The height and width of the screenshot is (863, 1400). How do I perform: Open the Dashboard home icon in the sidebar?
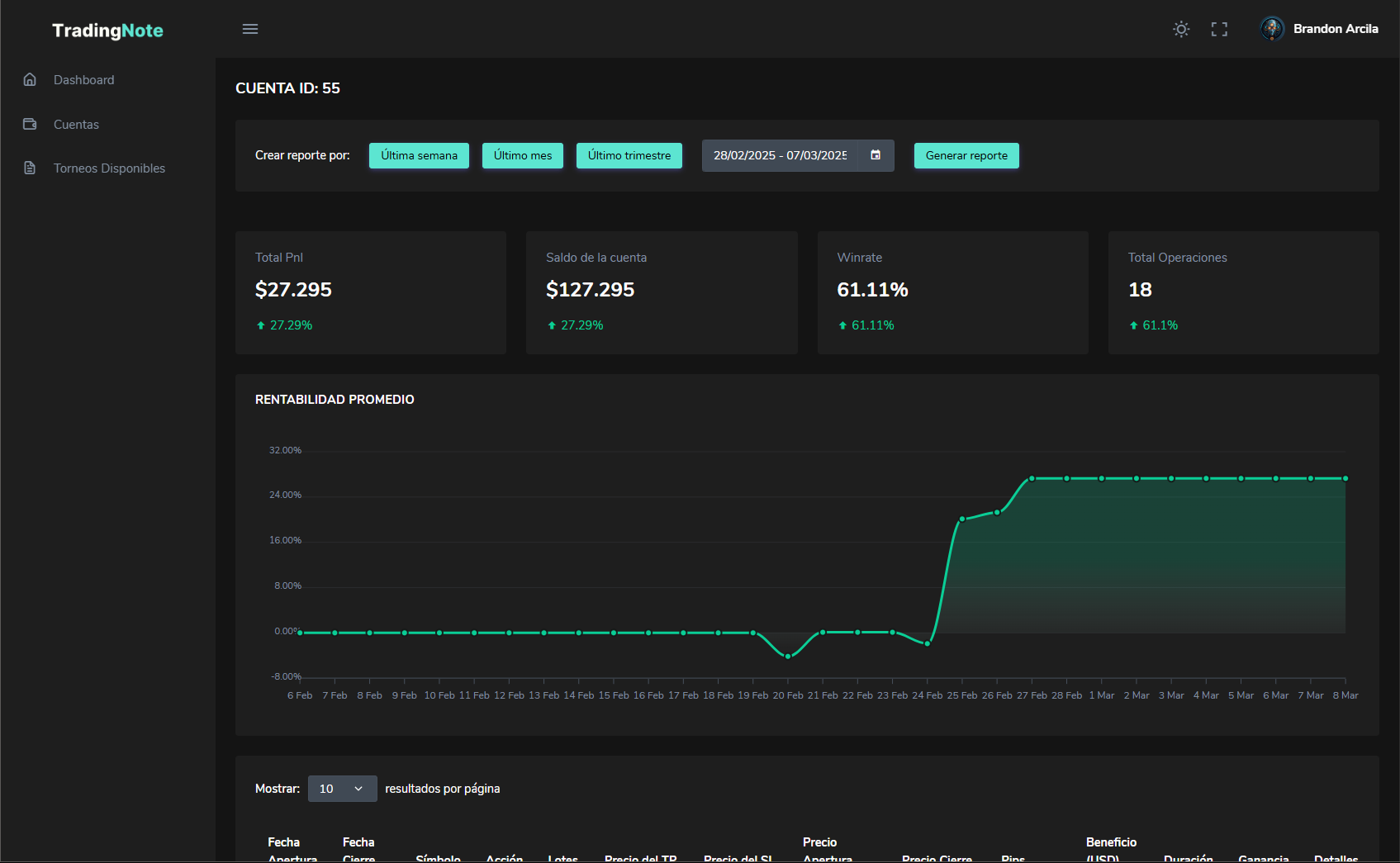(30, 79)
